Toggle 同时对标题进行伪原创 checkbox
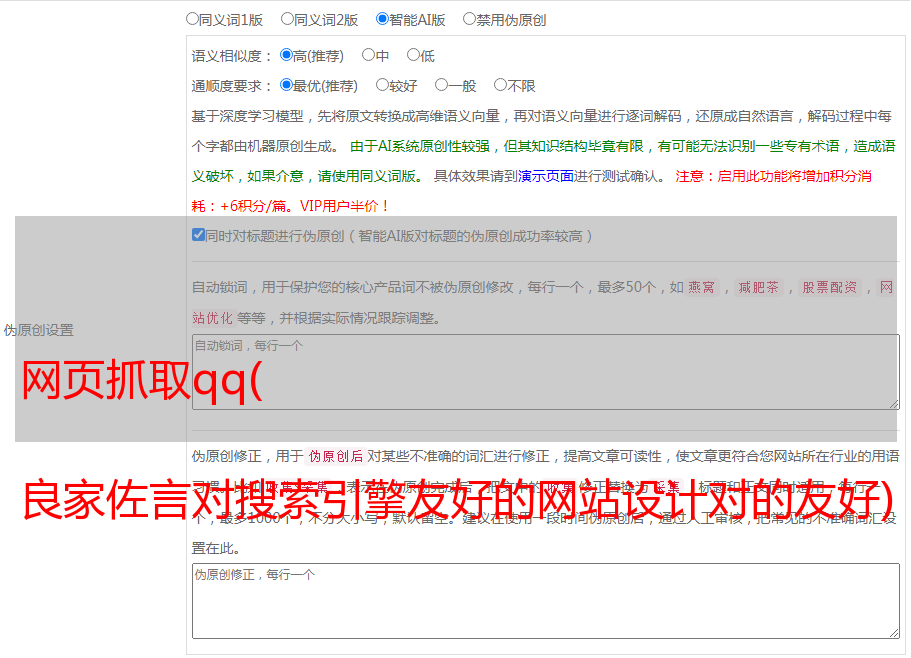 click(198, 235)
